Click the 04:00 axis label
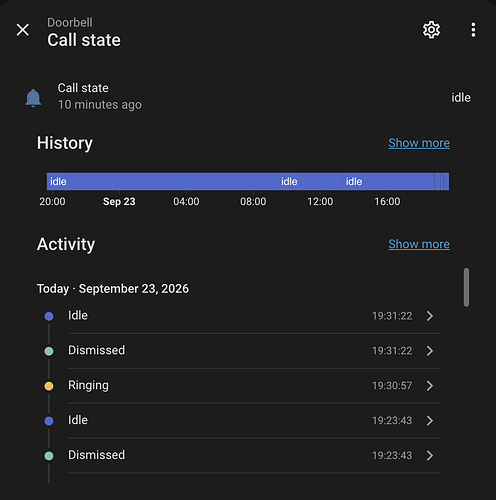The width and height of the screenshot is (496, 500). tap(186, 201)
